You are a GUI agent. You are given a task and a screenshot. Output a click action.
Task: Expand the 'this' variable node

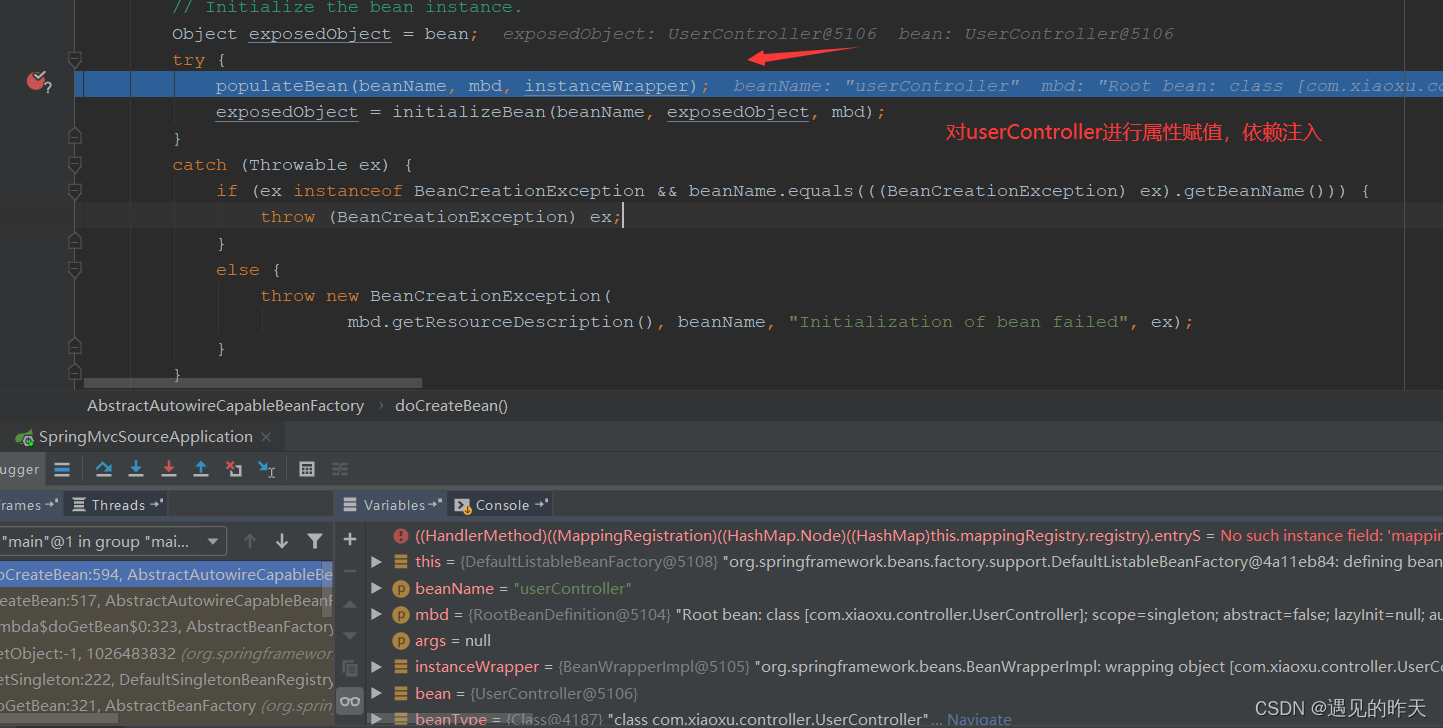click(377, 562)
